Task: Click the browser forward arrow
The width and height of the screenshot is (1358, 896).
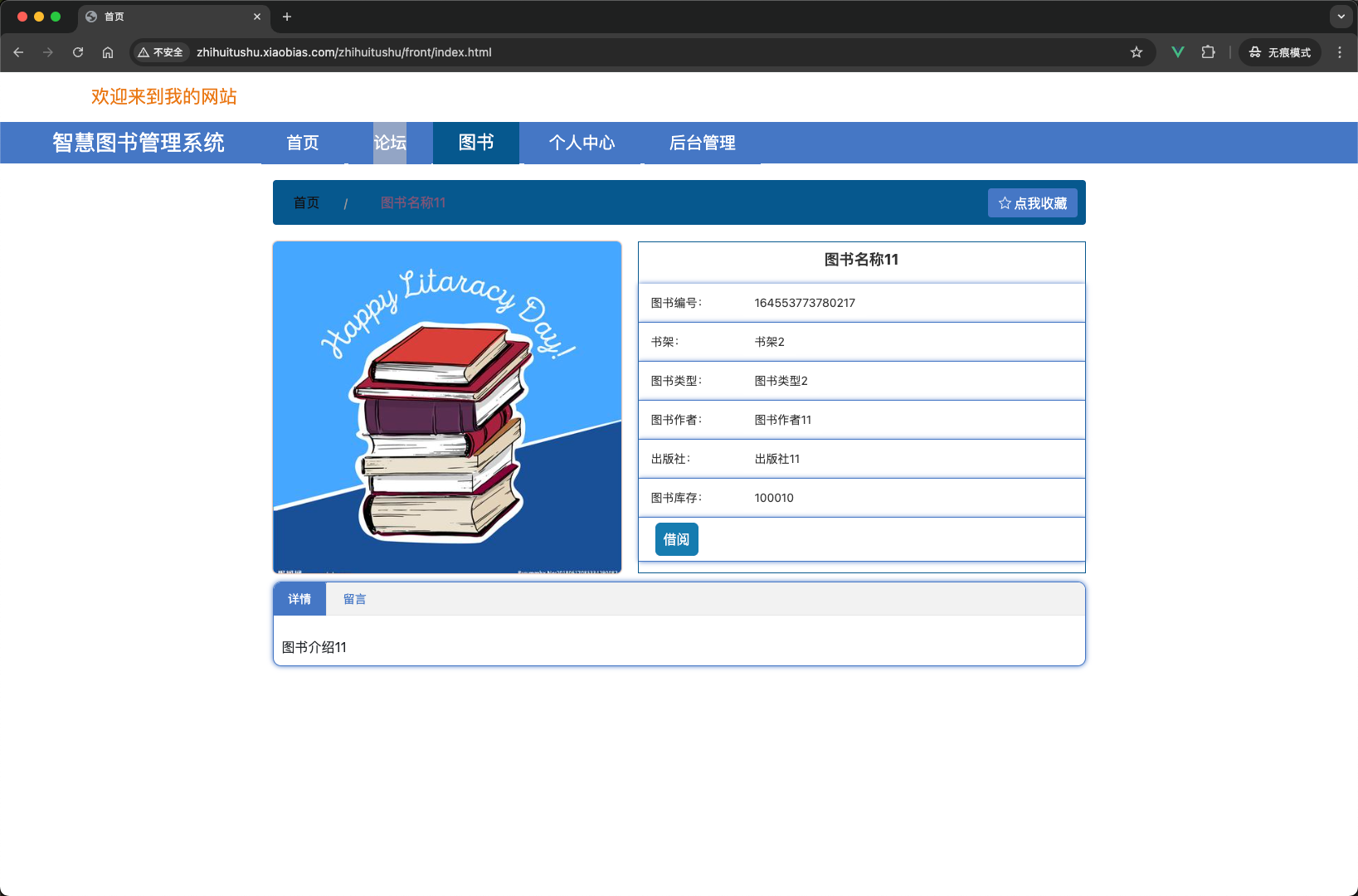Action: click(x=48, y=52)
